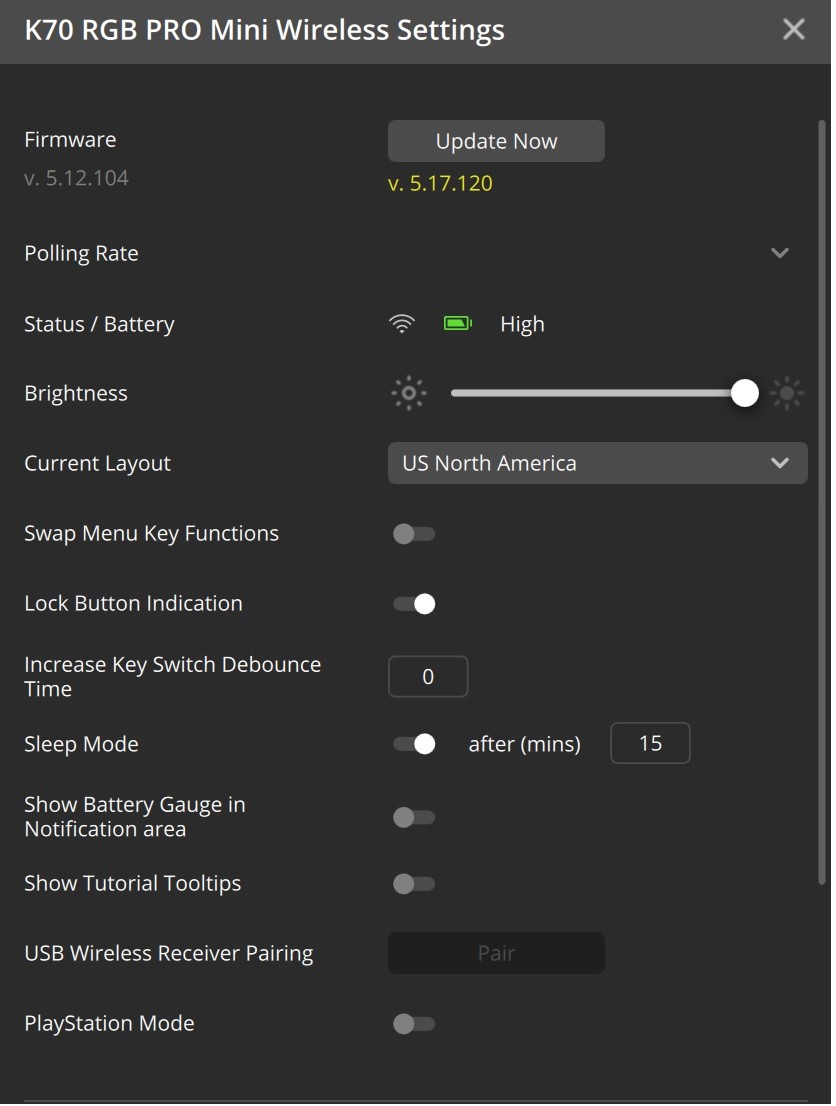This screenshot has height=1106, width=836.
Task: Click the Polling Rate label
Action: click(81, 253)
